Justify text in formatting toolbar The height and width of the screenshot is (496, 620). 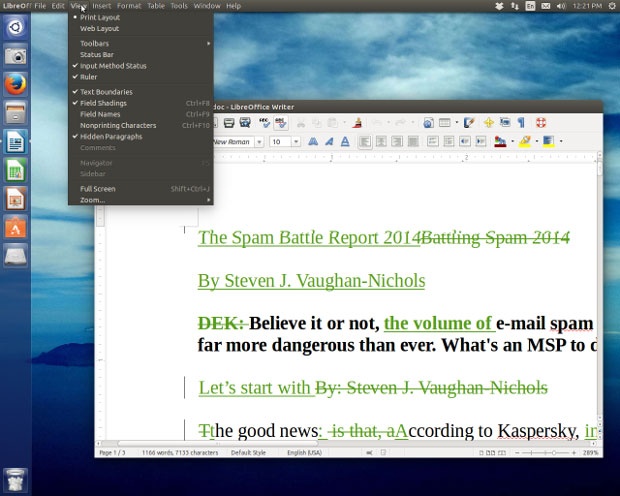tap(413, 142)
